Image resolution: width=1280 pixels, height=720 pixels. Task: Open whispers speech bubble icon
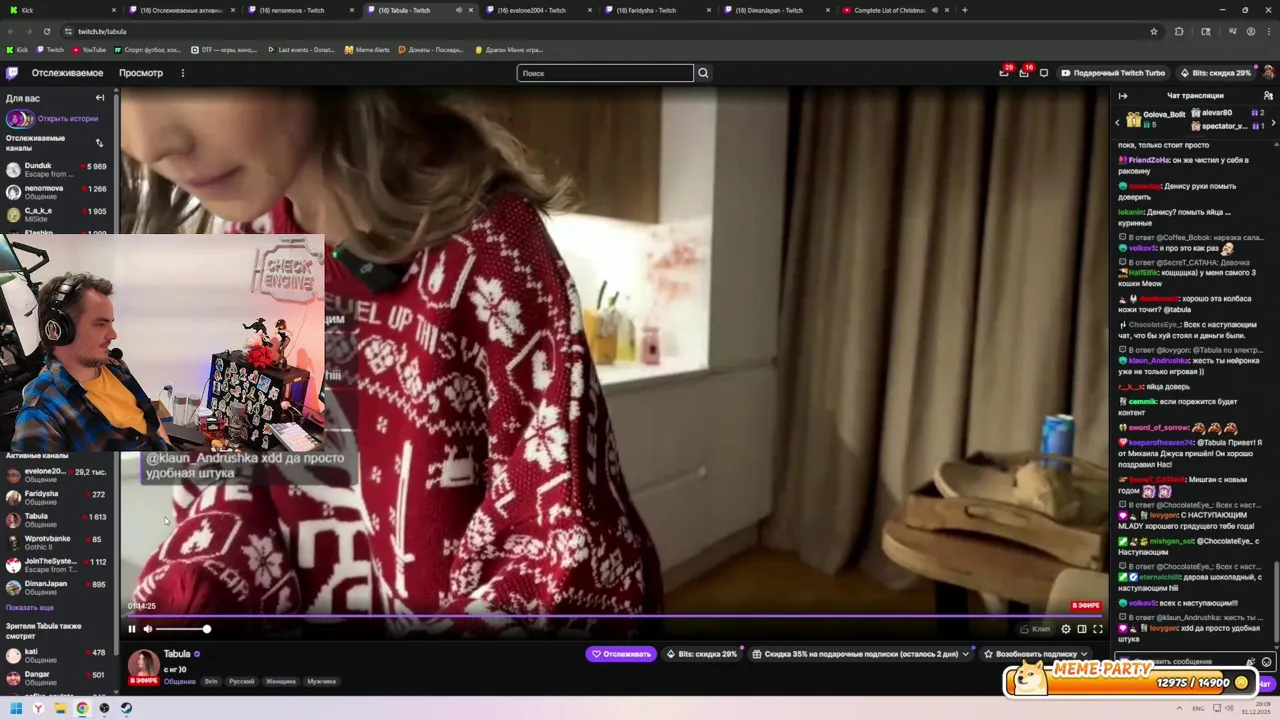point(1044,73)
